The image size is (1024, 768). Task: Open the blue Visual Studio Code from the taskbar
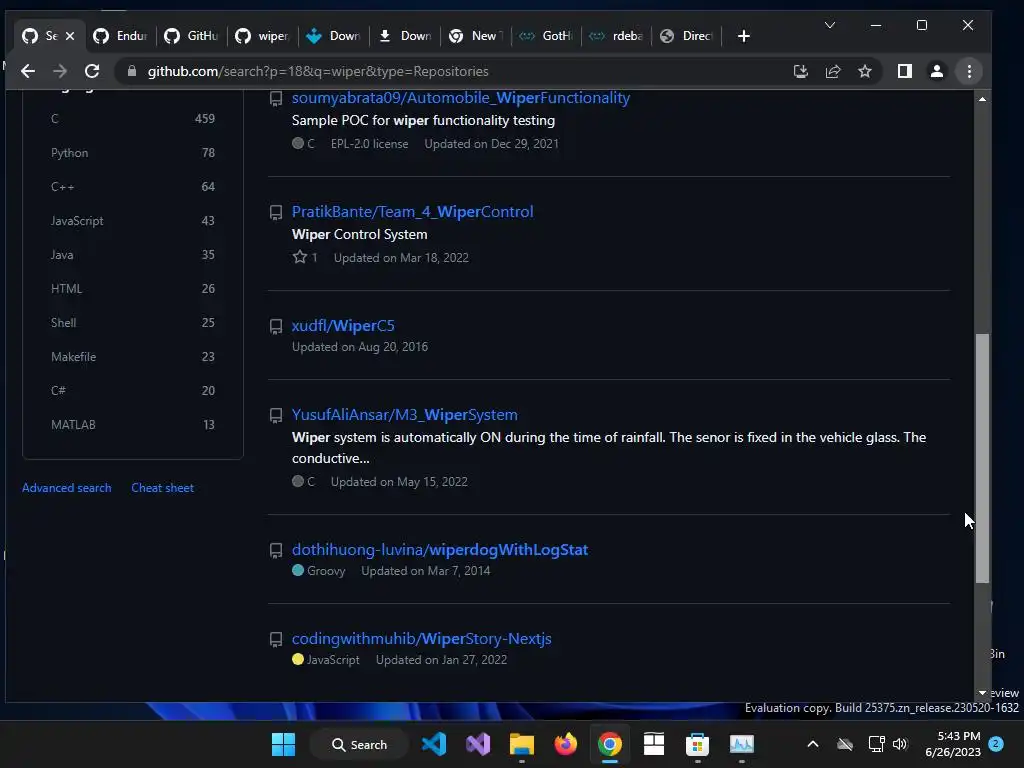click(434, 744)
